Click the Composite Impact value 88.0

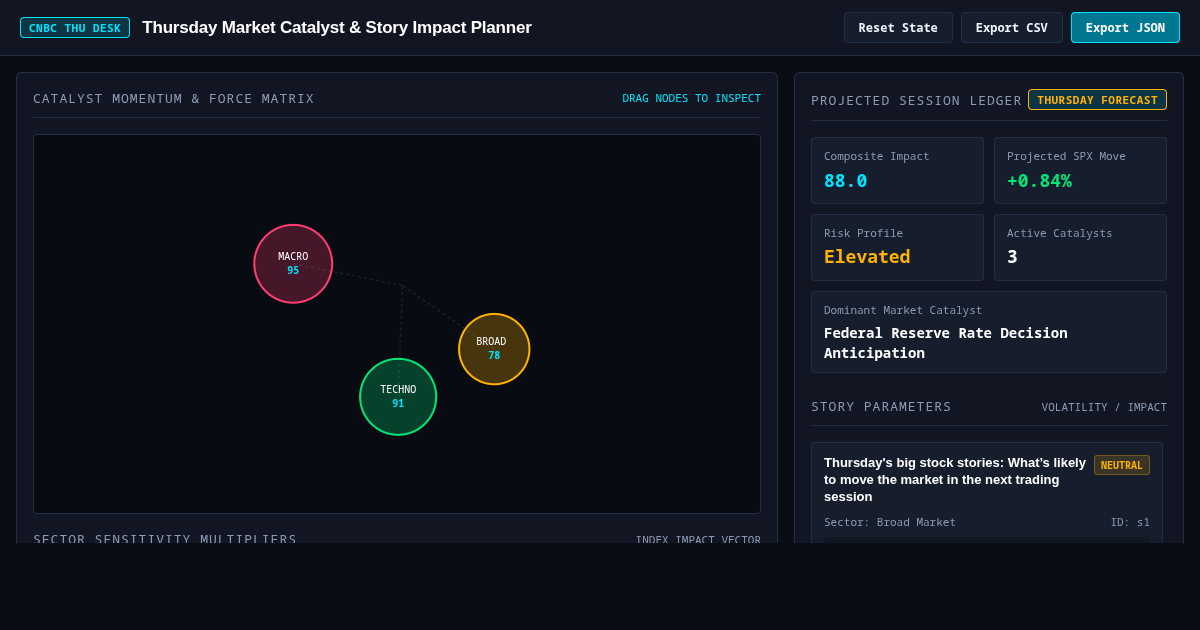pyautogui.click(x=845, y=181)
